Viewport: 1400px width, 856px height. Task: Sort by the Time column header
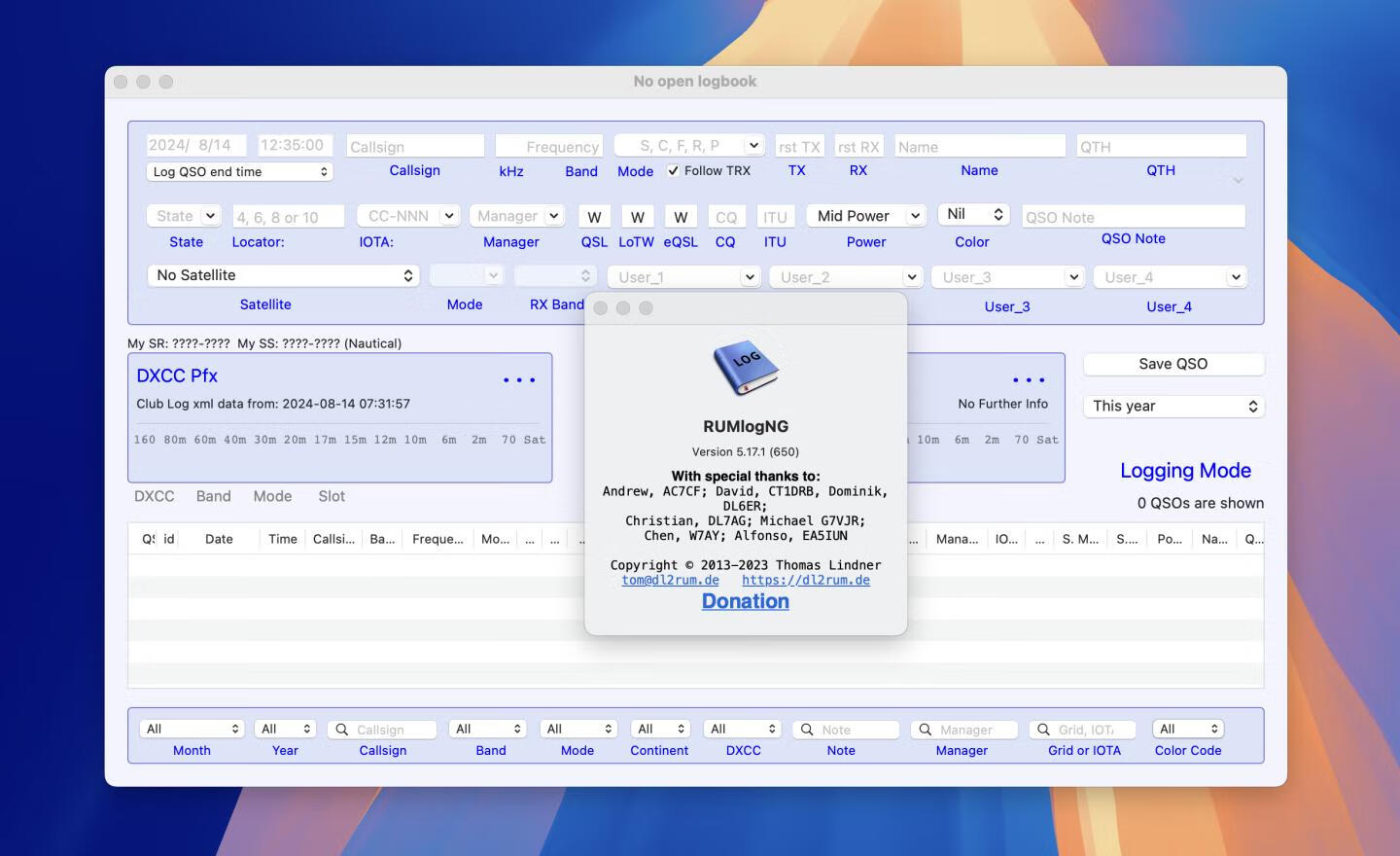pos(283,539)
